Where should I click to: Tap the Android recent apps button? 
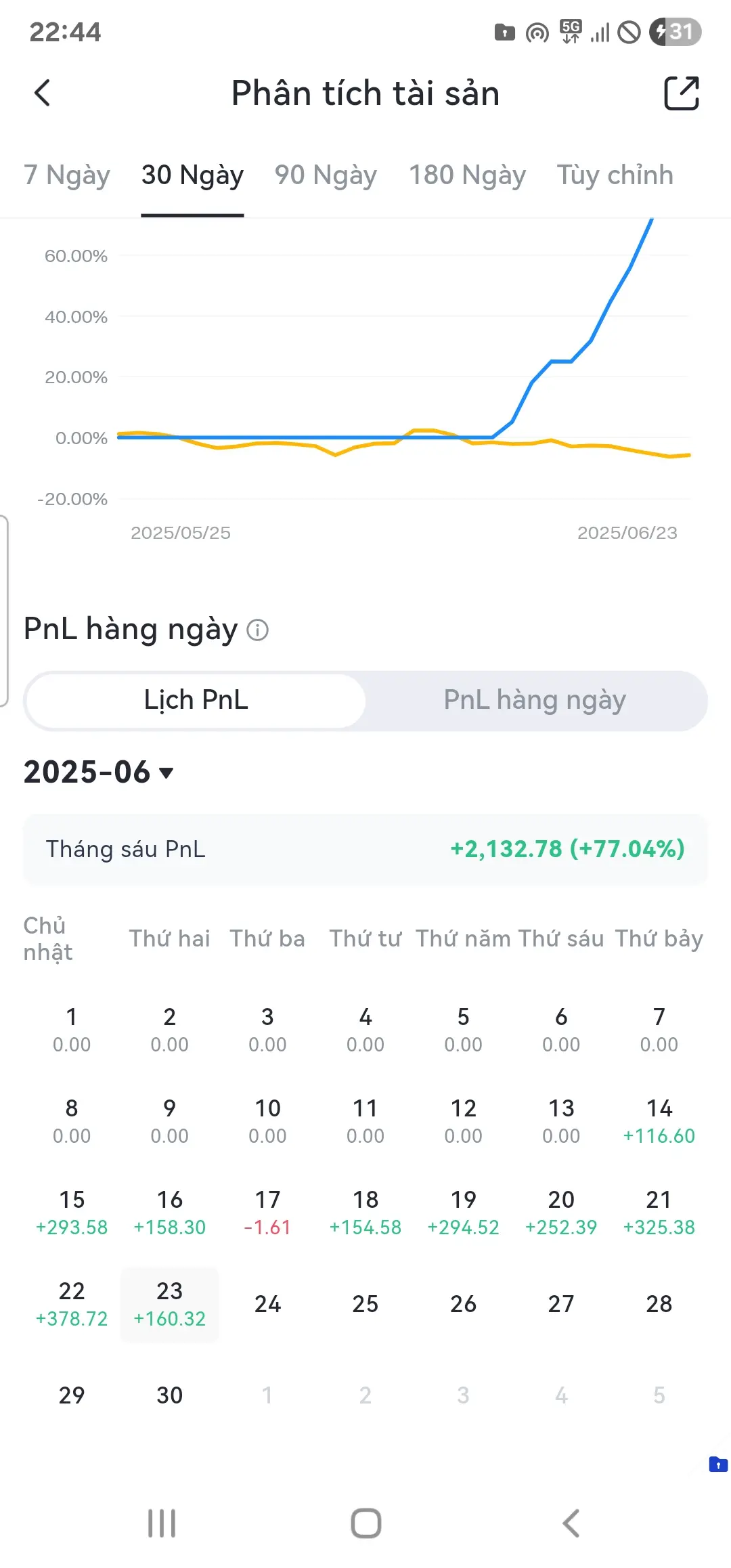(x=162, y=1523)
